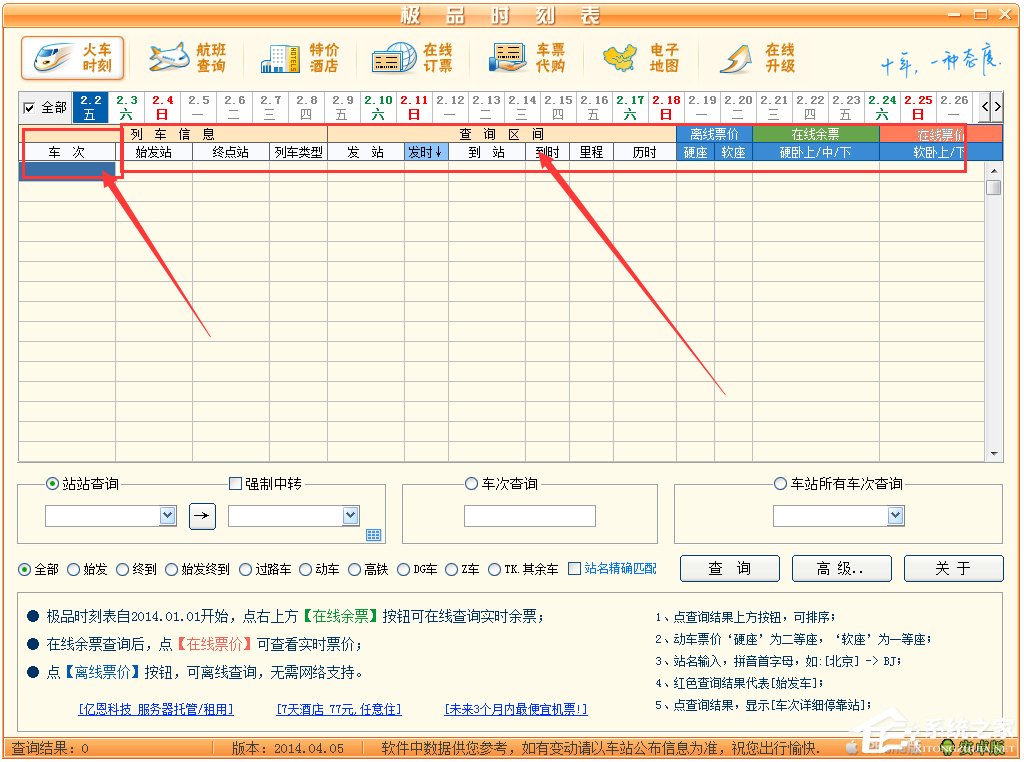
Task: Click the 车次查询 train number input field
Action: click(530, 516)
